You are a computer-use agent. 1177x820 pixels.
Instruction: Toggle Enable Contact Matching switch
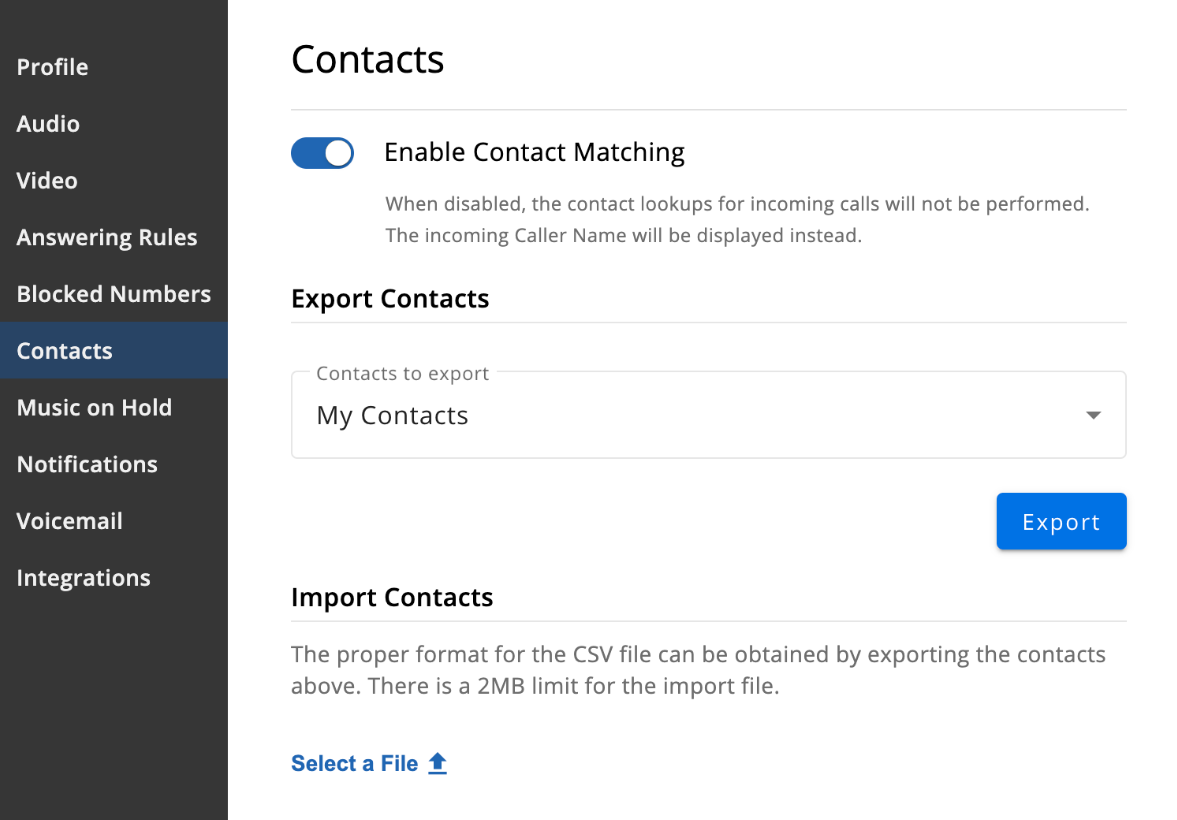[323, 153]
